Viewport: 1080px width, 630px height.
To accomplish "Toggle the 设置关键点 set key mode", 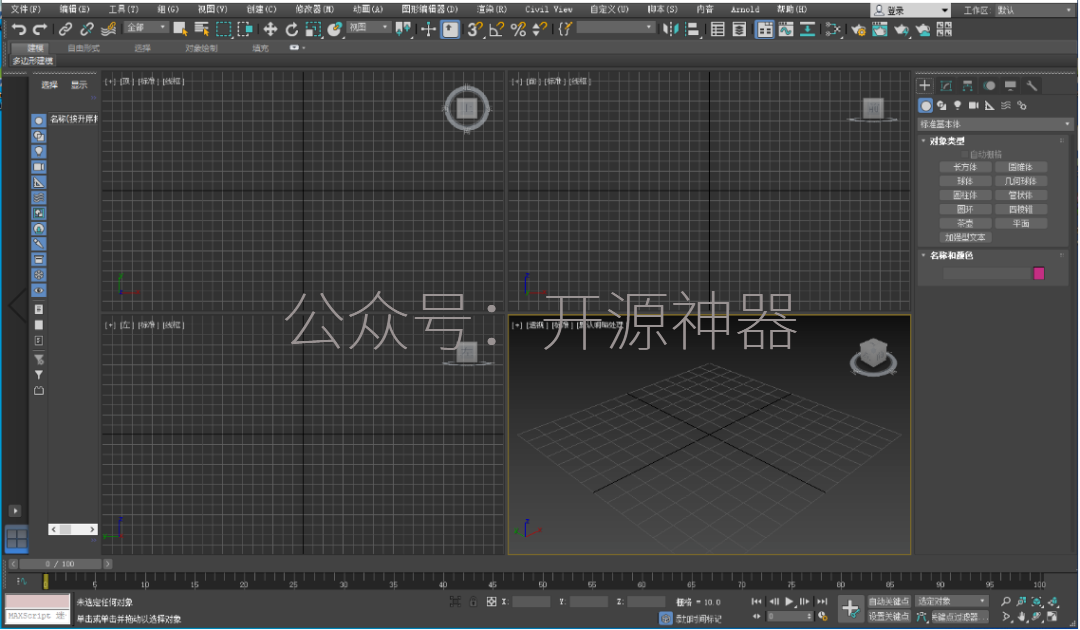I will click(x=889, y=616).
